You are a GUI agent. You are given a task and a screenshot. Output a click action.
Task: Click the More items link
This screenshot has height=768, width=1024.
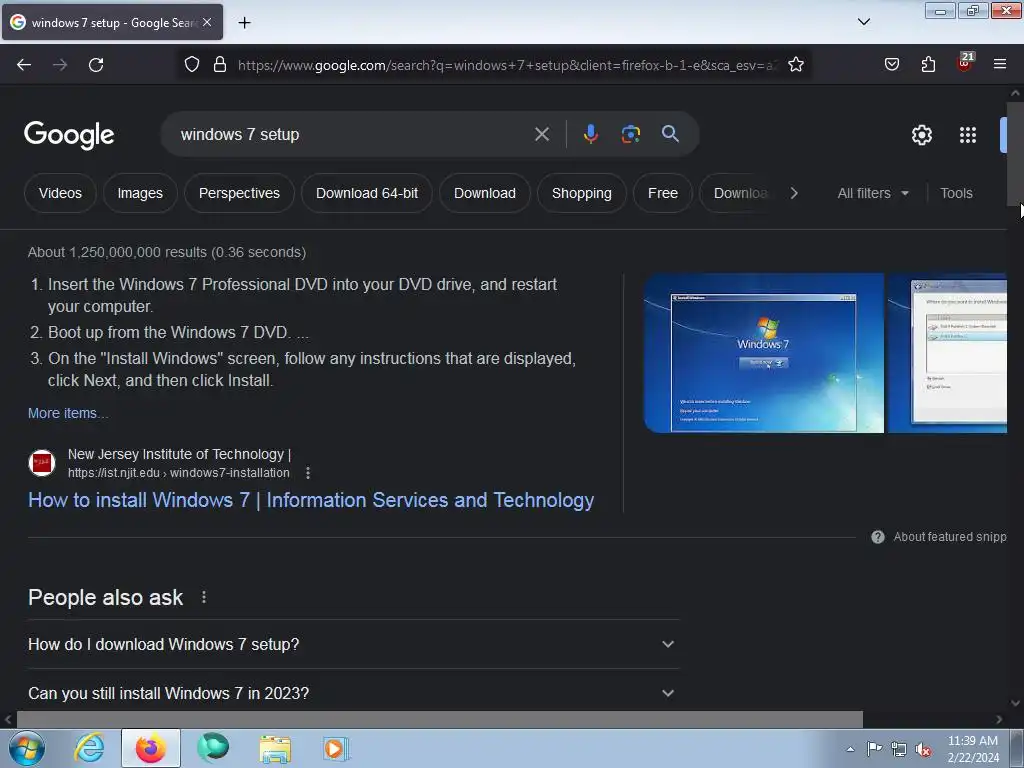pos(68,413)
